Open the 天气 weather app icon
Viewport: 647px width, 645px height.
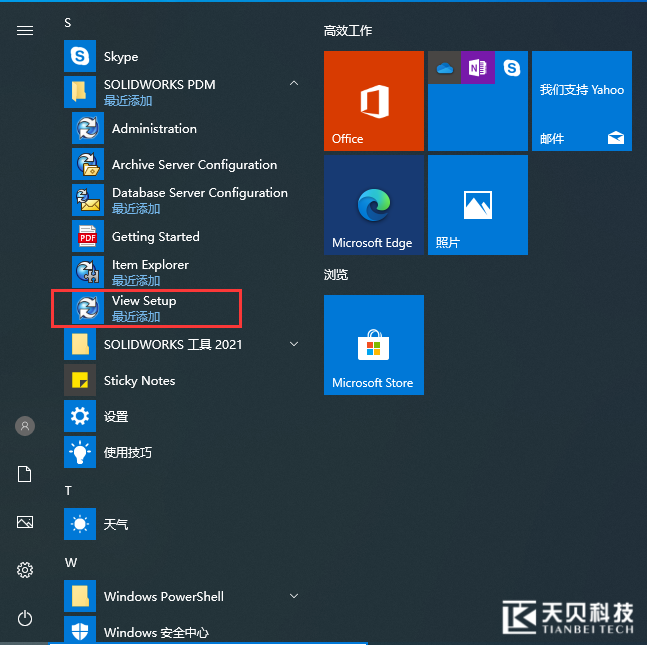point(80,524)
